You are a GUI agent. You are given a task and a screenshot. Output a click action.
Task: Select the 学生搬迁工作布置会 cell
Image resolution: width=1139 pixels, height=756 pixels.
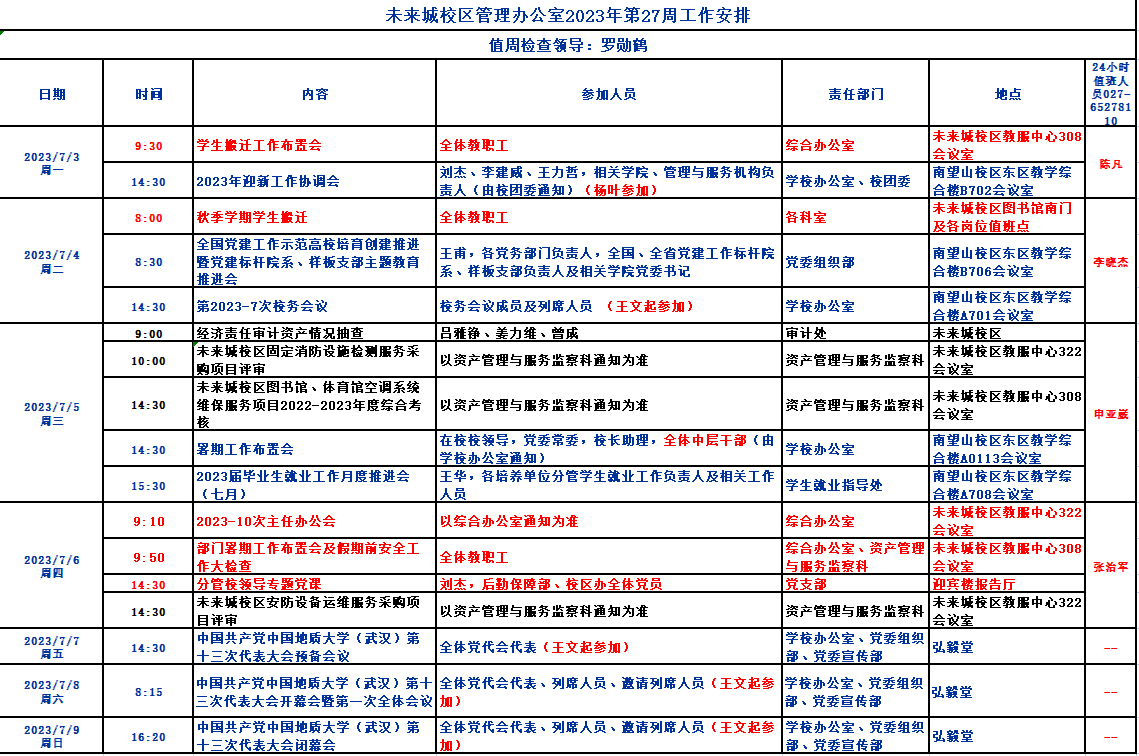click(x=315, y=145)
